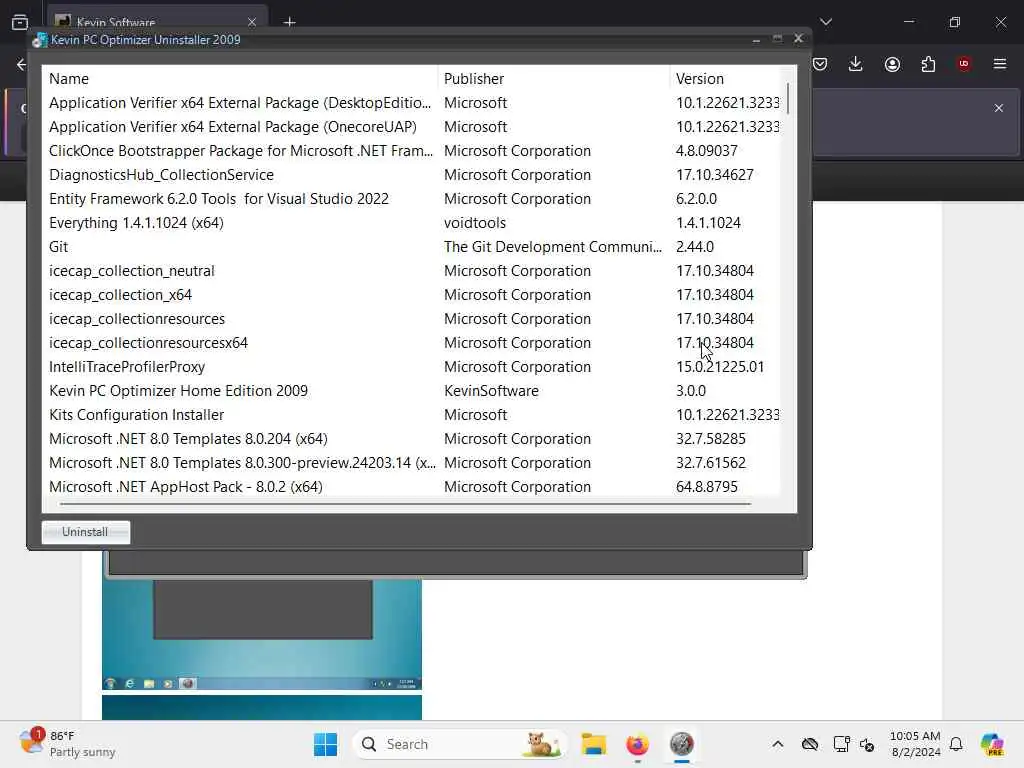Show hidden system tray icons
1024x768 pixels.
click(x=777, y=744)
